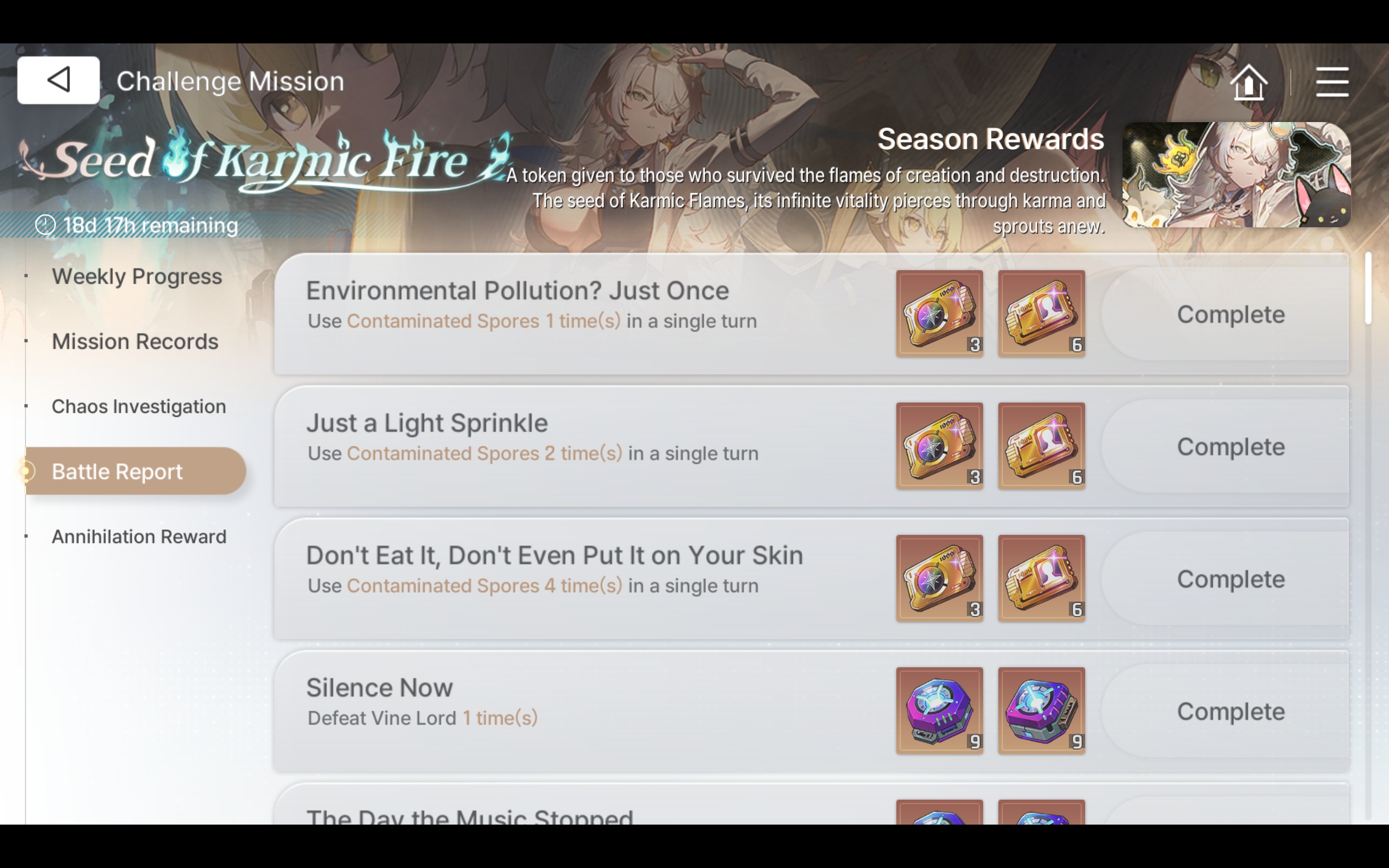Switch to Weekly Progress tab
Screen dimensions: 1389x868
click(137, 276)
